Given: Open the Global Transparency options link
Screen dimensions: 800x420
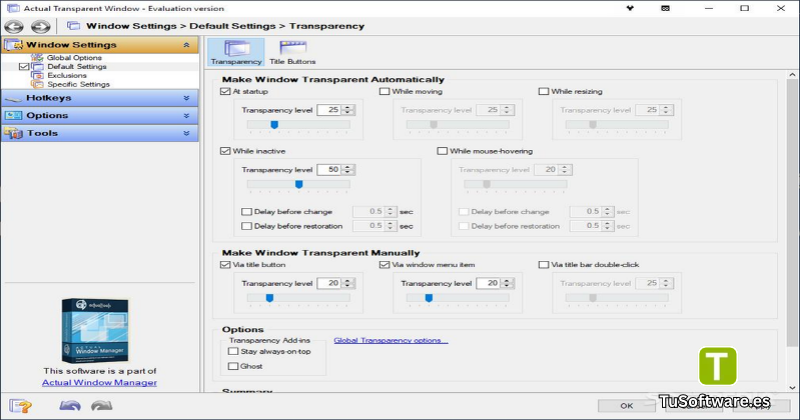Looking at the screenshot, I should 391,340.
